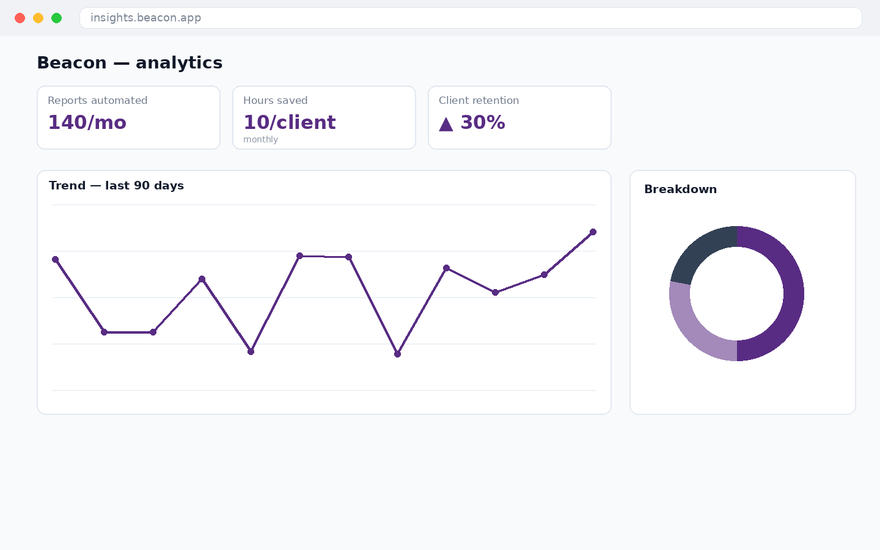Click the Beacon — analytics page title
The image size is (880, 550).
coord(130,62)
